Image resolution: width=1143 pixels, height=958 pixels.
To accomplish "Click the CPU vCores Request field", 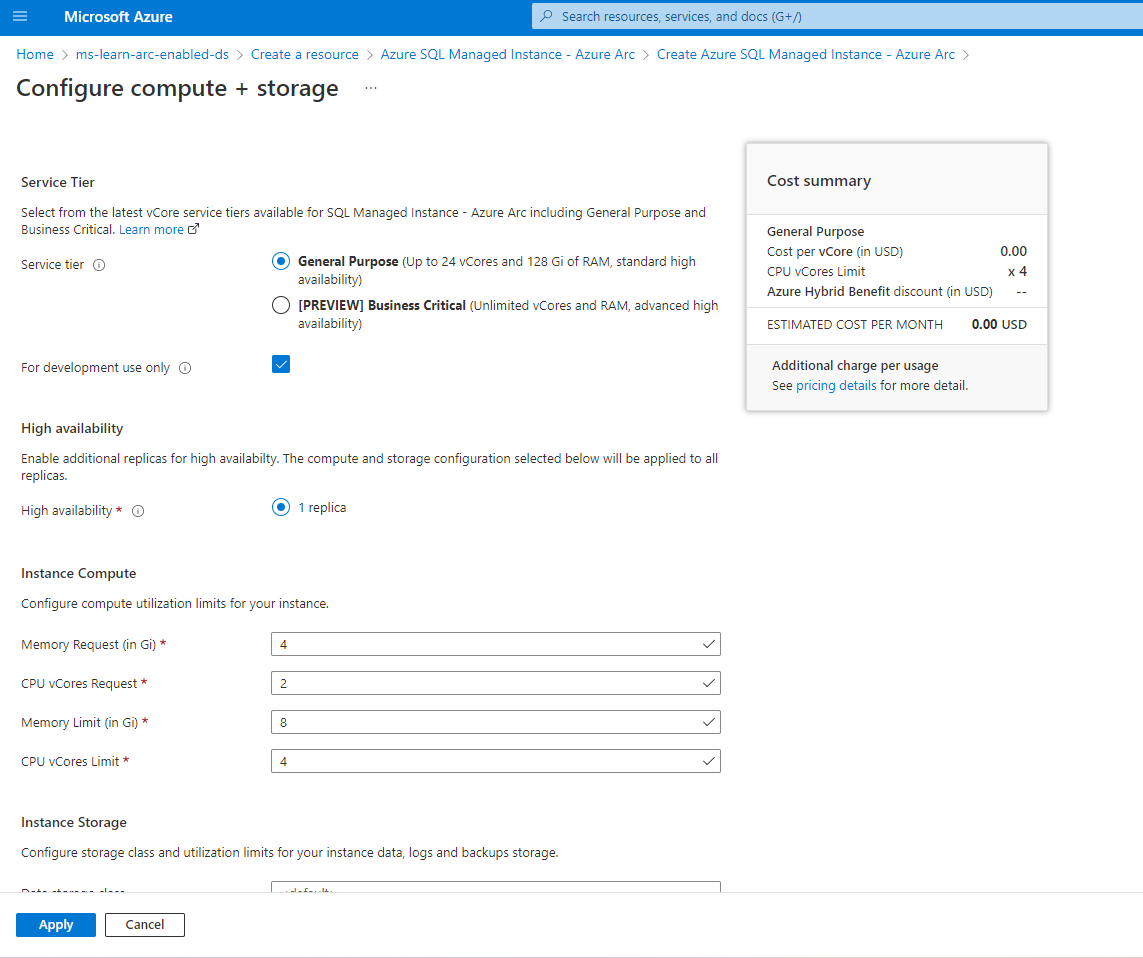I will coord(496,683).
